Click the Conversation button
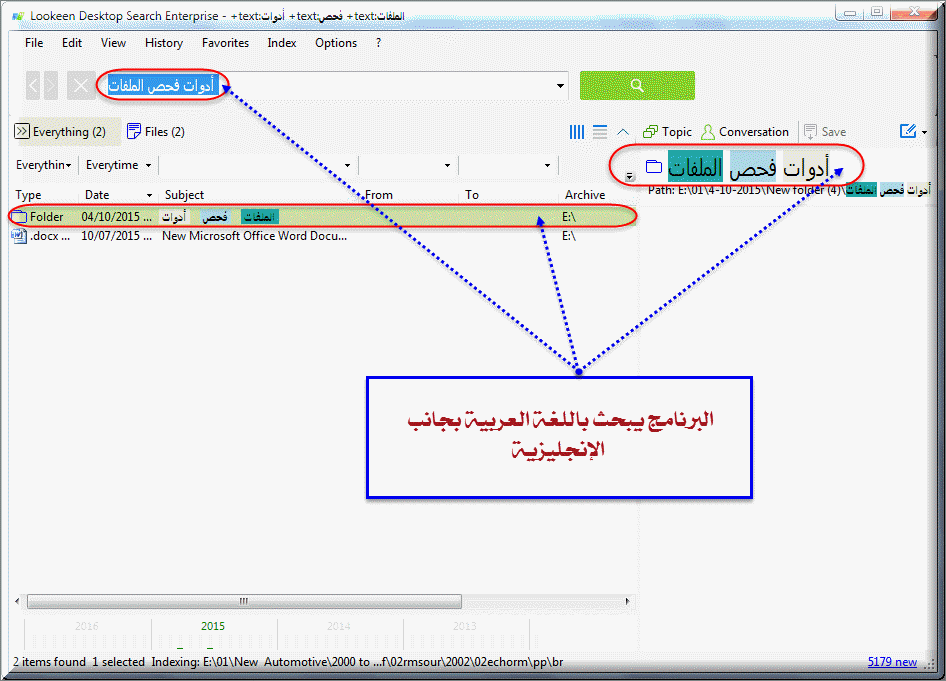Viewport: 946px width, 681px height. (x=746, y=131)
